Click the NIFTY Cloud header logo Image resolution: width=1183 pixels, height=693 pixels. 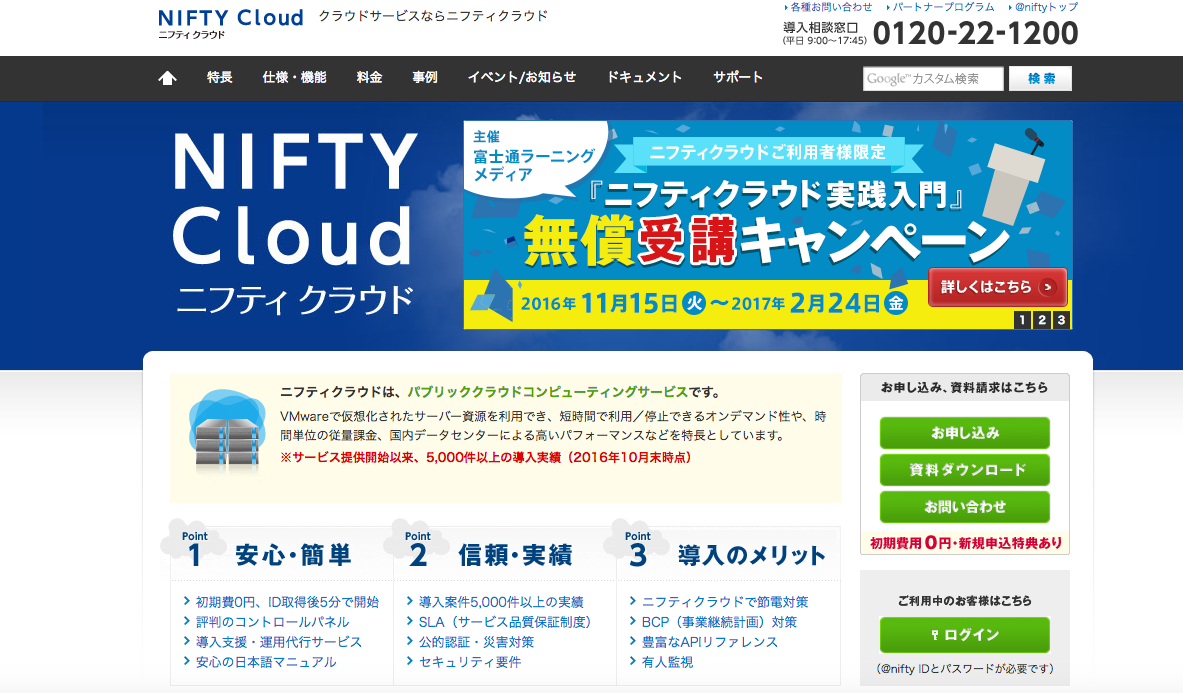(230, 23)
